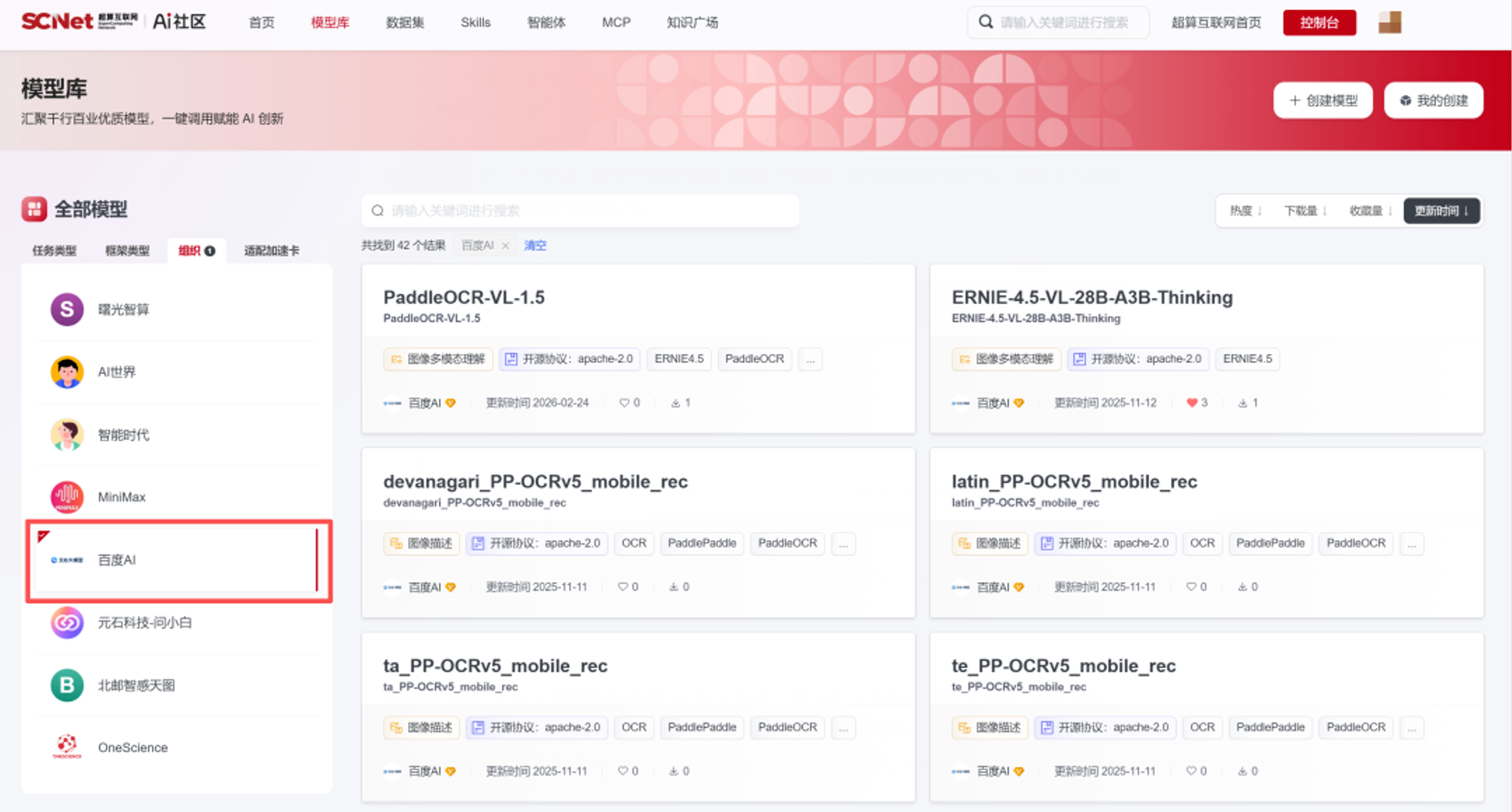
Task: Sort models by 热度
Action: click(x=1245, y=211)
